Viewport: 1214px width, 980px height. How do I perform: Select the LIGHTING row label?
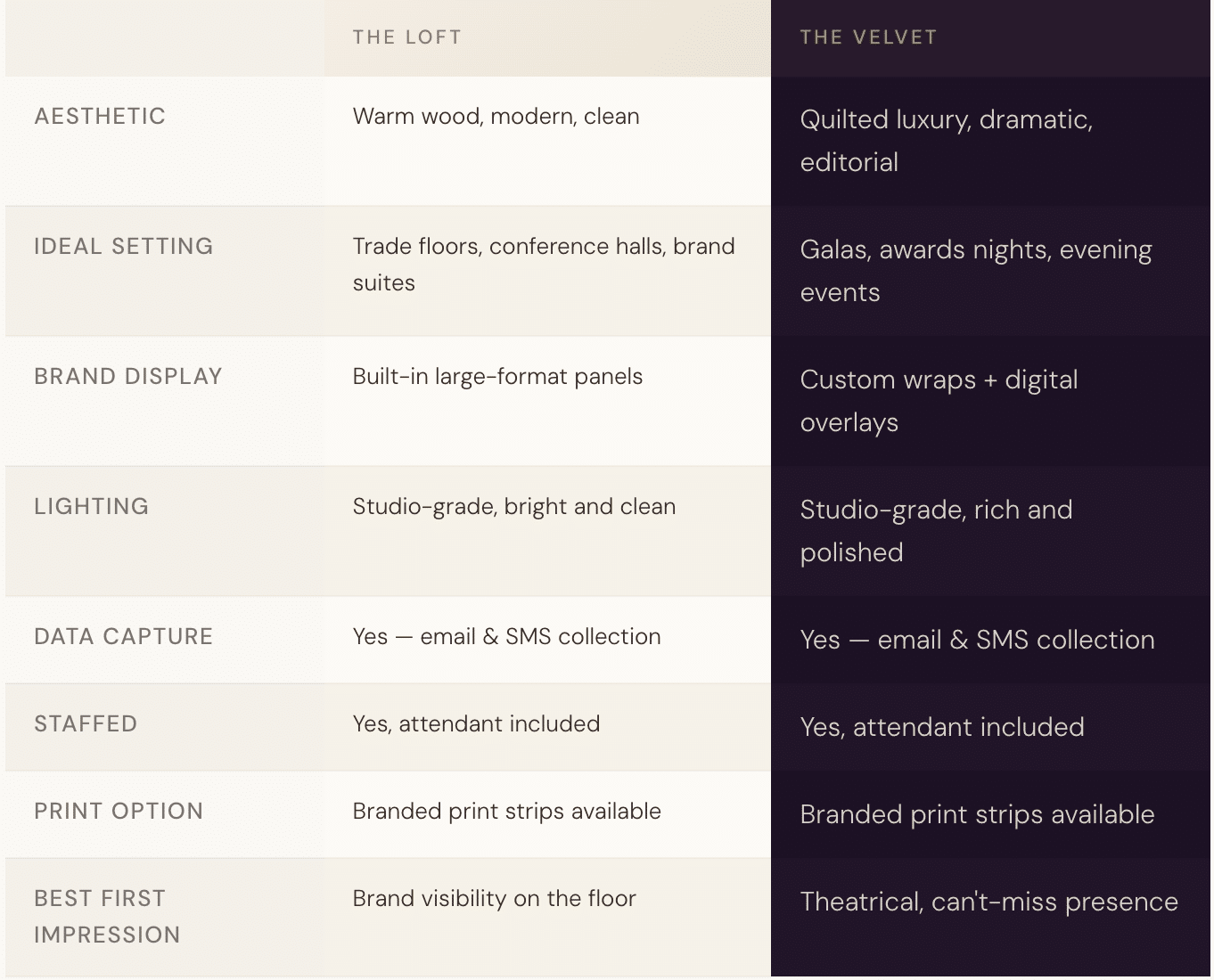(92, 507)
